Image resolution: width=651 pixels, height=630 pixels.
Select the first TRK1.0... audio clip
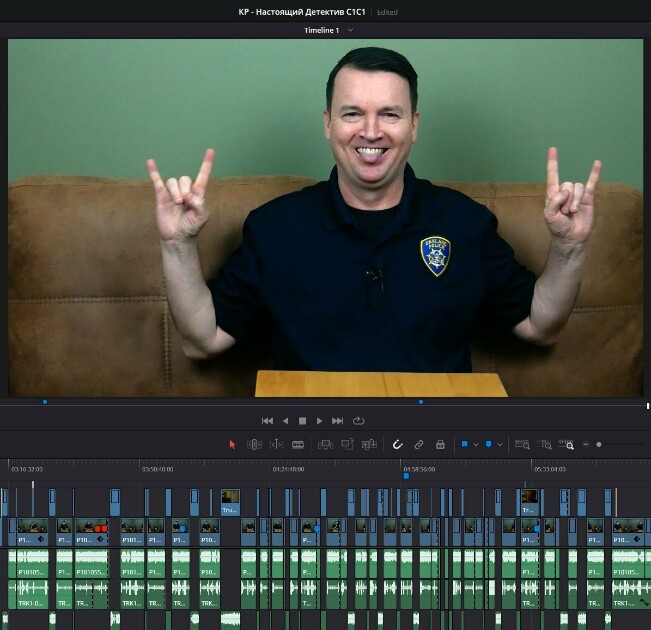click(x=32, y=594)
